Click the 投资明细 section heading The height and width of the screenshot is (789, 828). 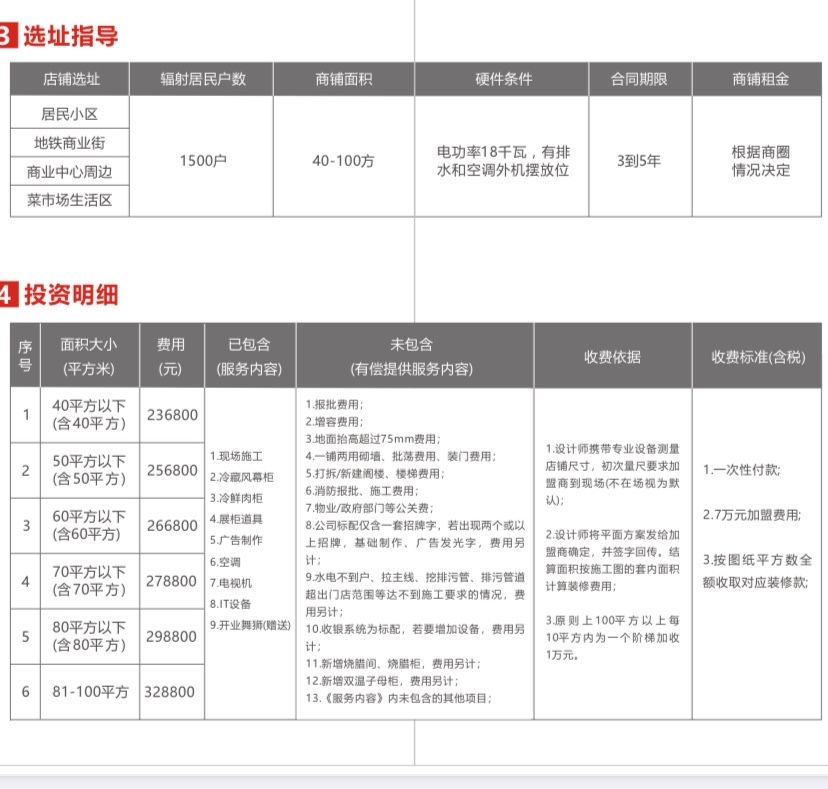[x=70, y=294]
